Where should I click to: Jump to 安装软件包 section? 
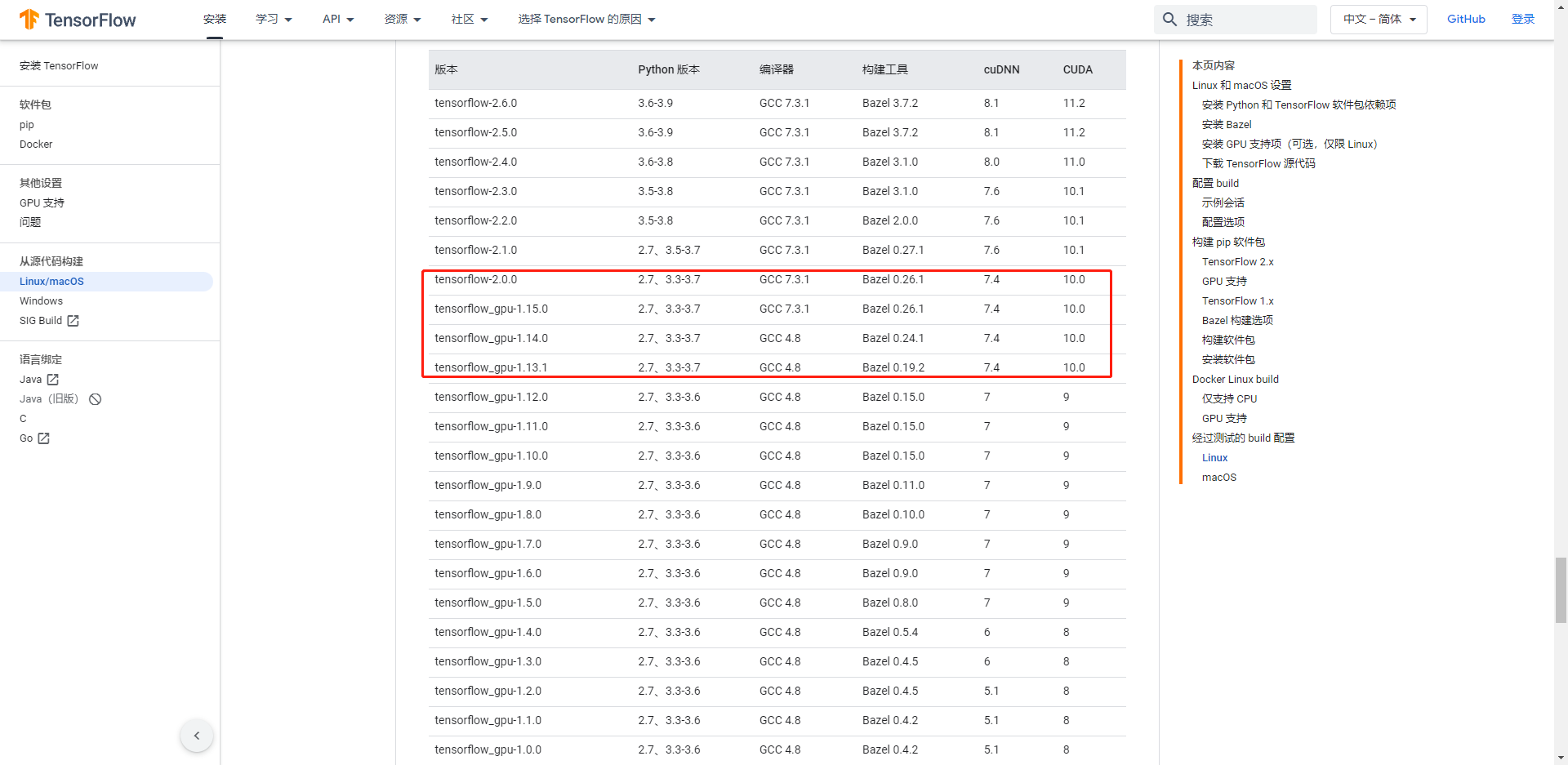click(1228, 360)
